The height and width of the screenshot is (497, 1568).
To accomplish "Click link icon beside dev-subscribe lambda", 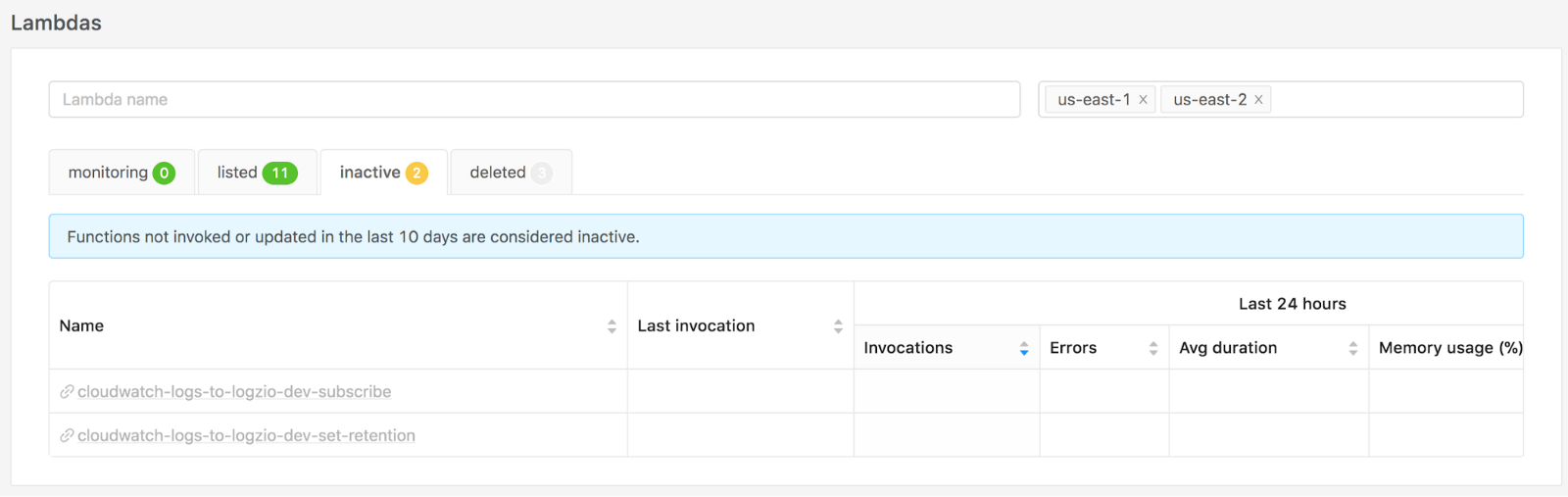I will 67,392.
